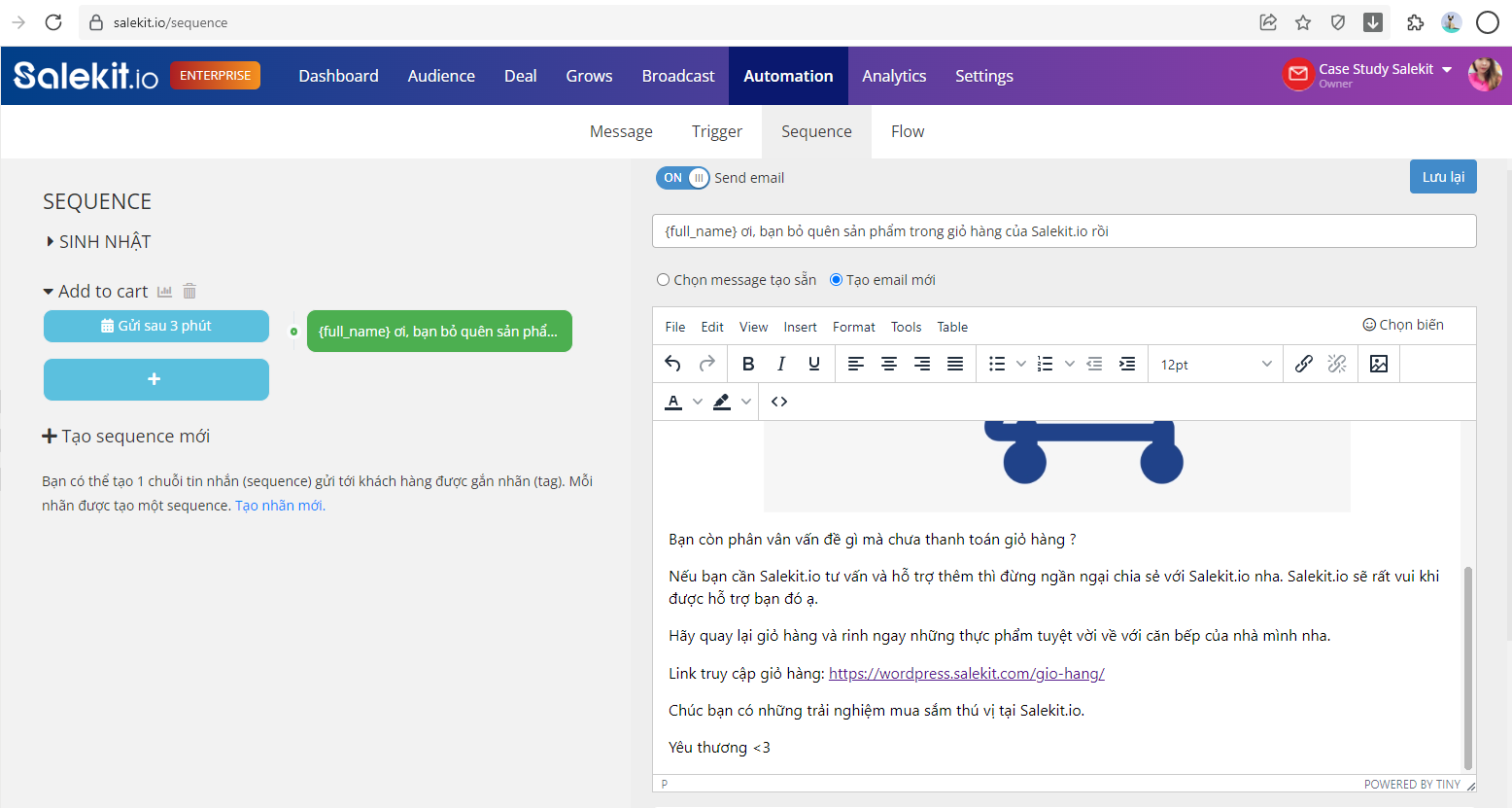The height and width of the screenshot is (808, 1512).
Task: Open Dashboard in the top navigation
Action: point(338,76)
